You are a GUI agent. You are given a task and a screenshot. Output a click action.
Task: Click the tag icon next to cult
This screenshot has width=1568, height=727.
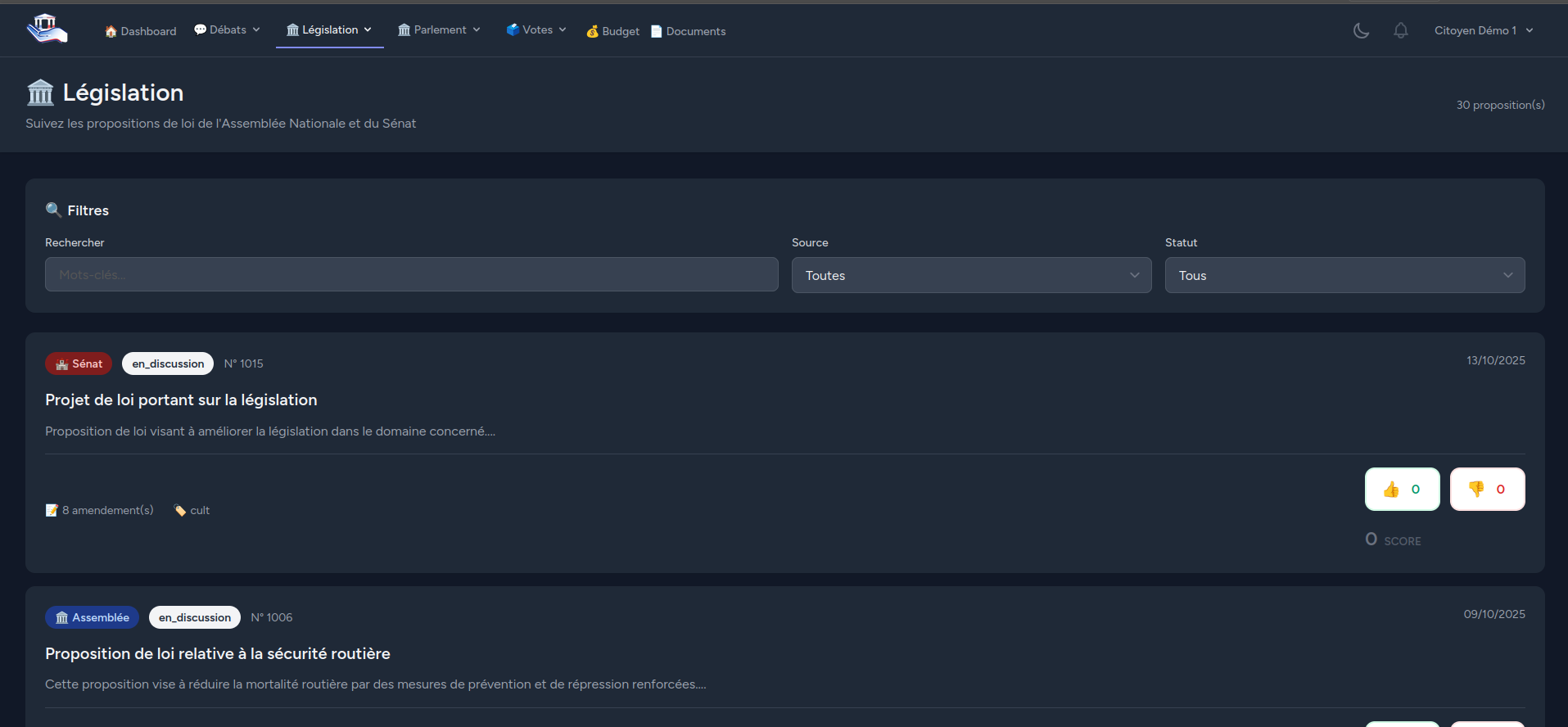pyautogui.click(x=180, y=510)
